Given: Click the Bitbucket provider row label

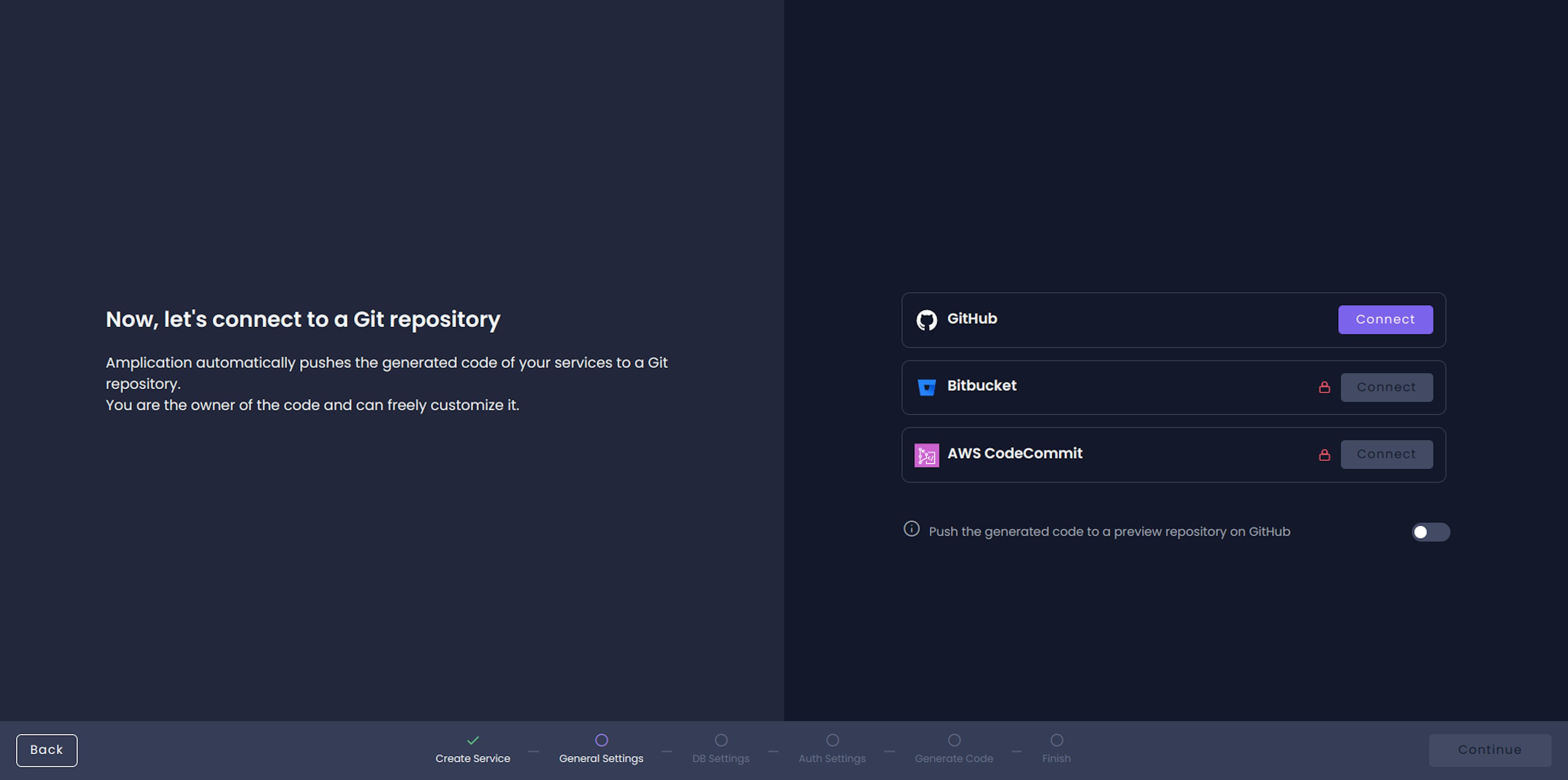Looking at the screenshot, I should (981, 386).
